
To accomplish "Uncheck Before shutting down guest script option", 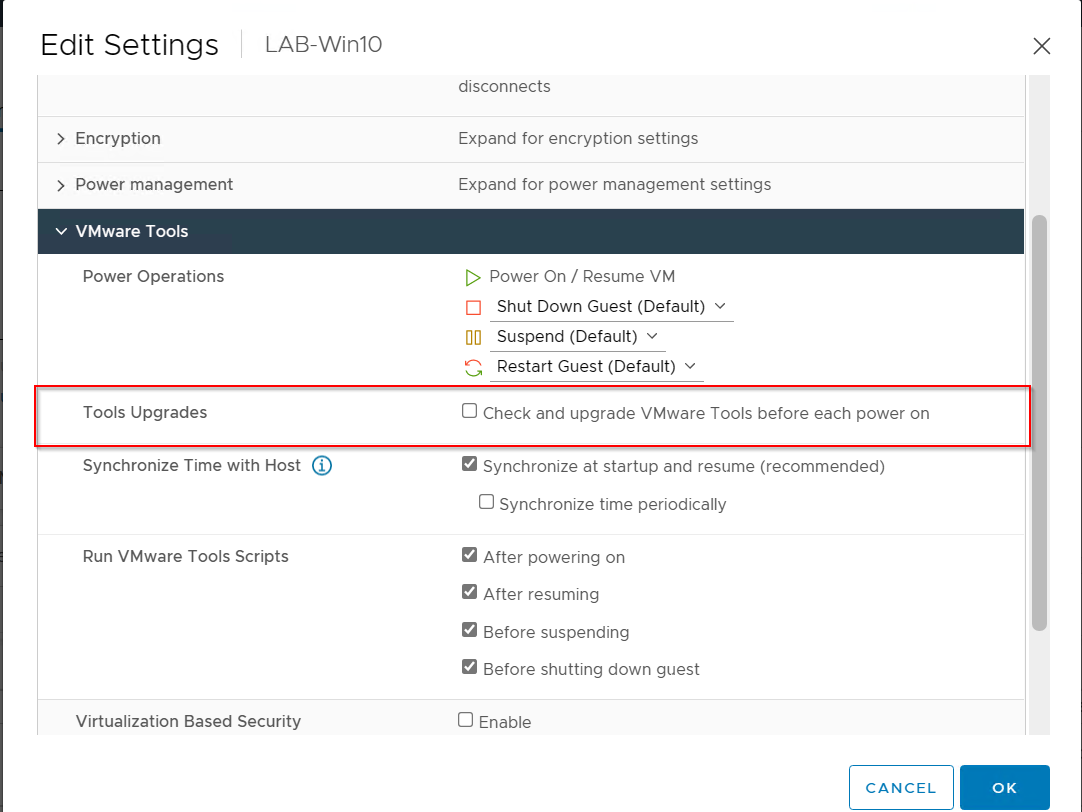I will [x=469, y=666].
